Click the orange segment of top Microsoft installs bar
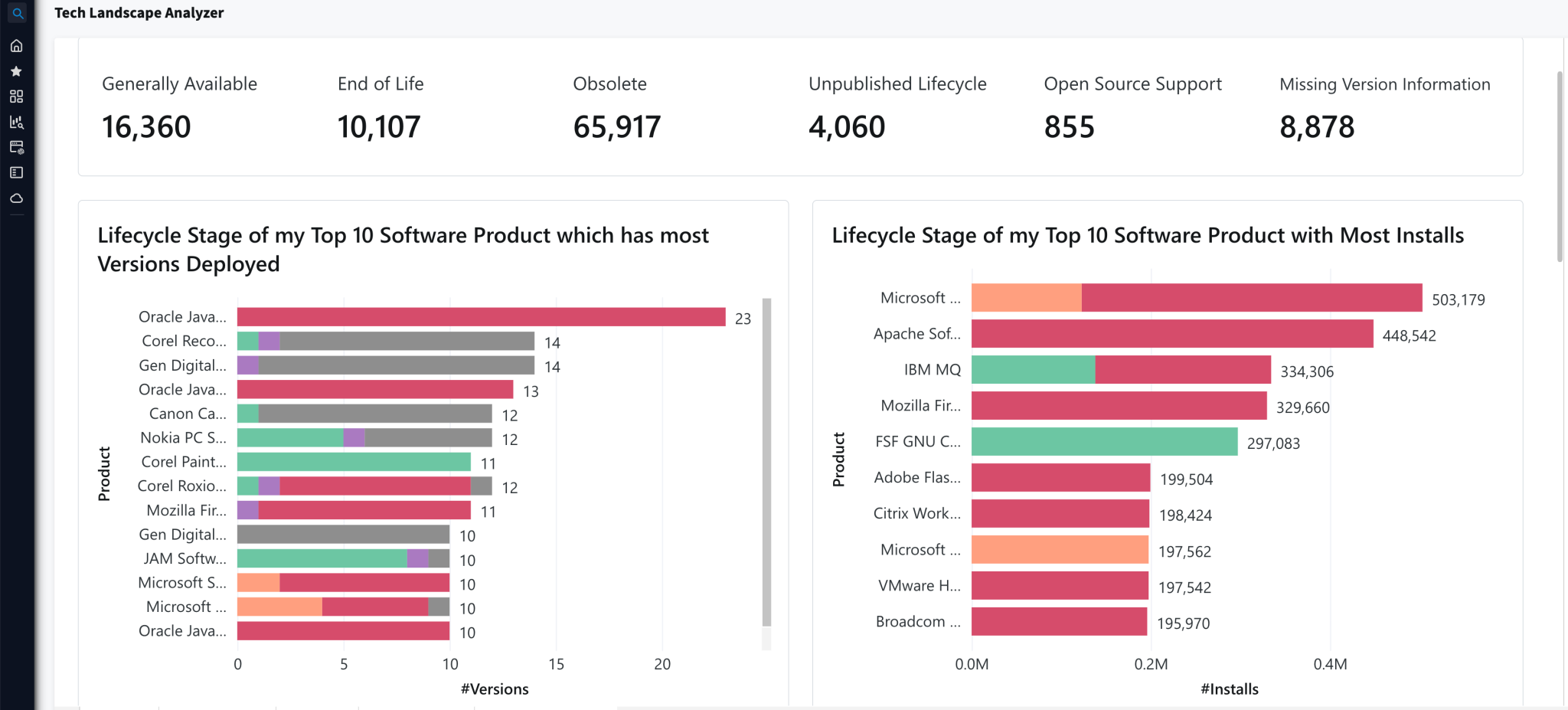Screen dimensions: 1568x710 tap(1026, 298)
